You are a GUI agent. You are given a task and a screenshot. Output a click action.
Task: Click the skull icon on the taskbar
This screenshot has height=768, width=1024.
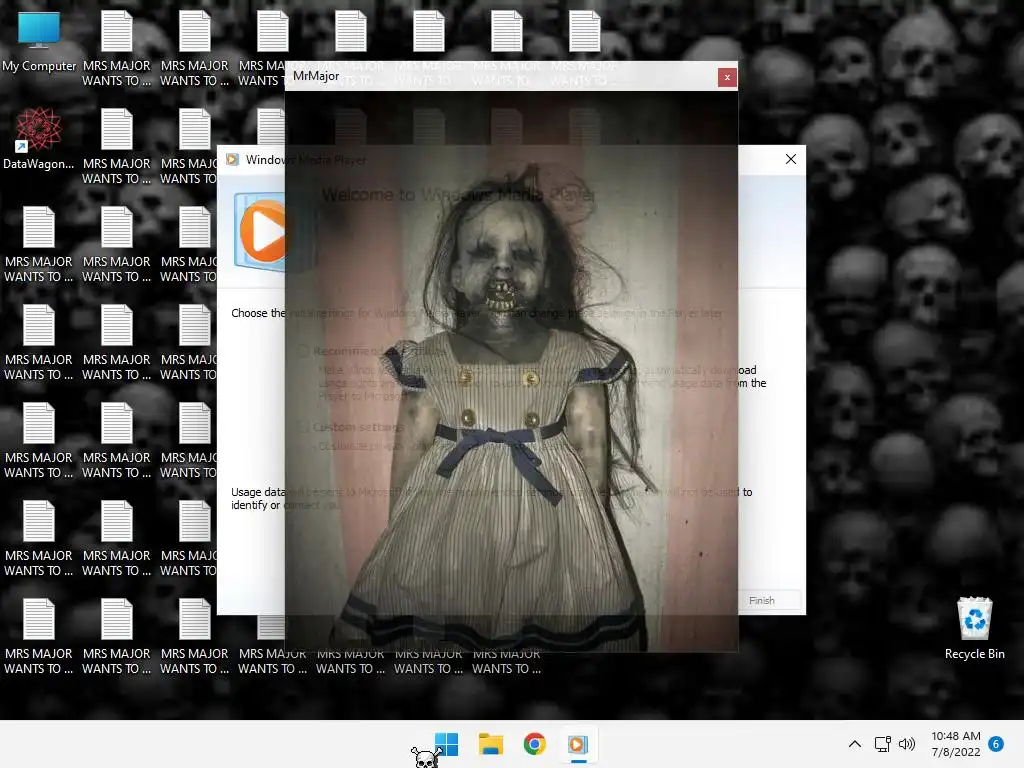(x=425, y=756)
